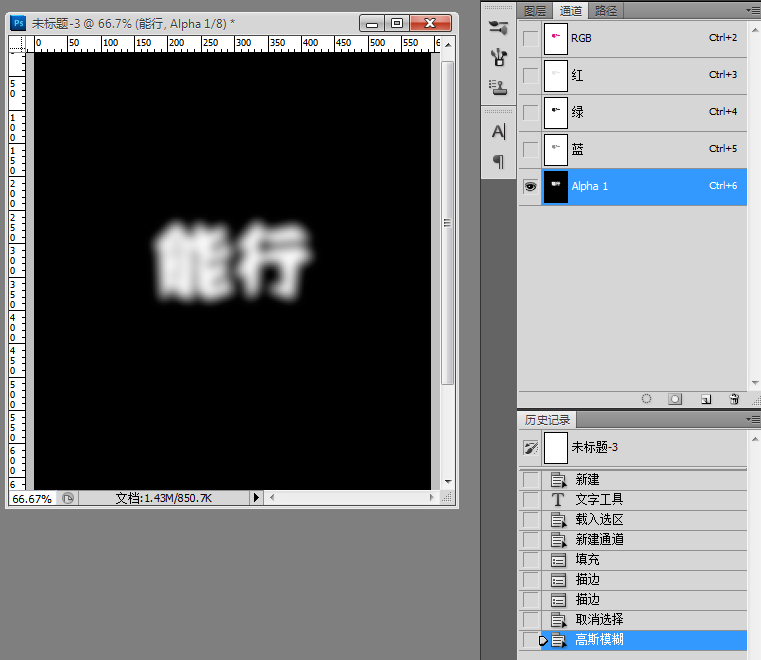The width and height of the screenshot is (761, 660).
Task: Create new channel icon
Action: coord(706,399)
